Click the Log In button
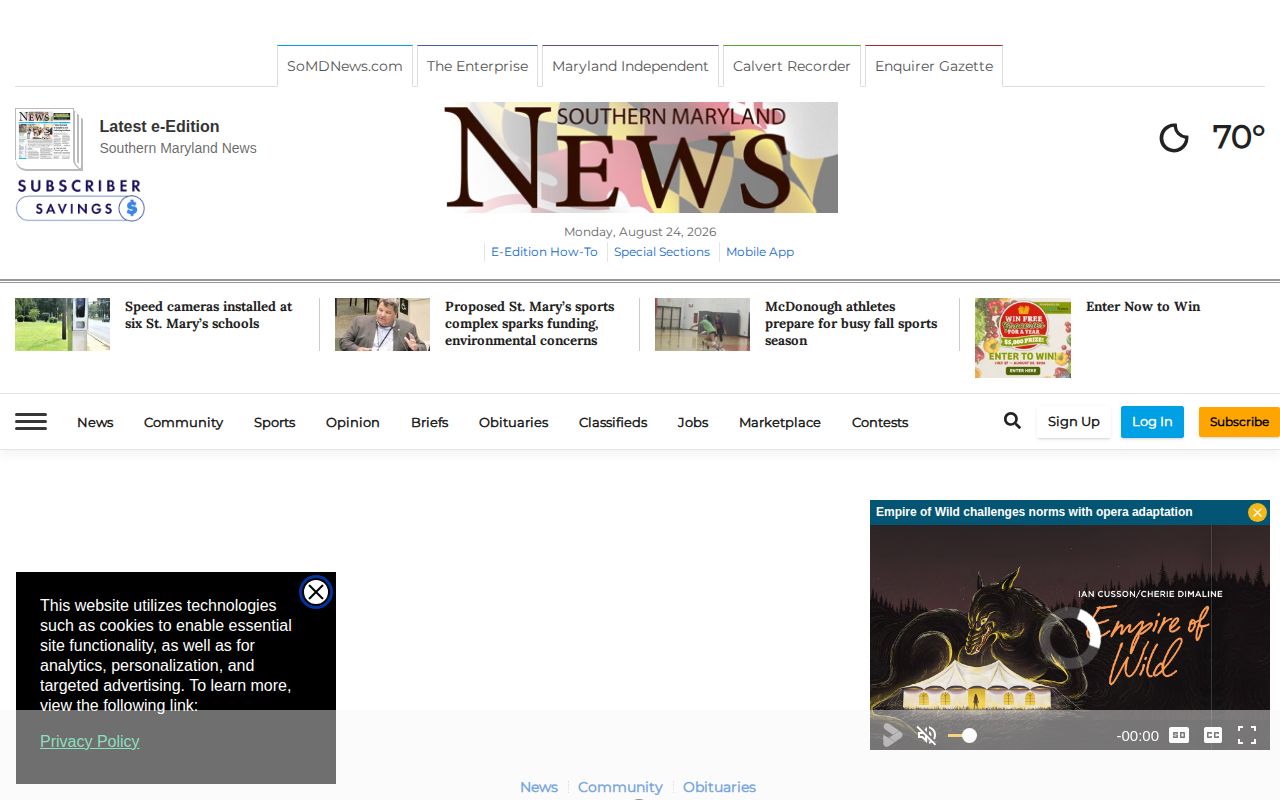1280x800 pixels. coord(1152,422)
